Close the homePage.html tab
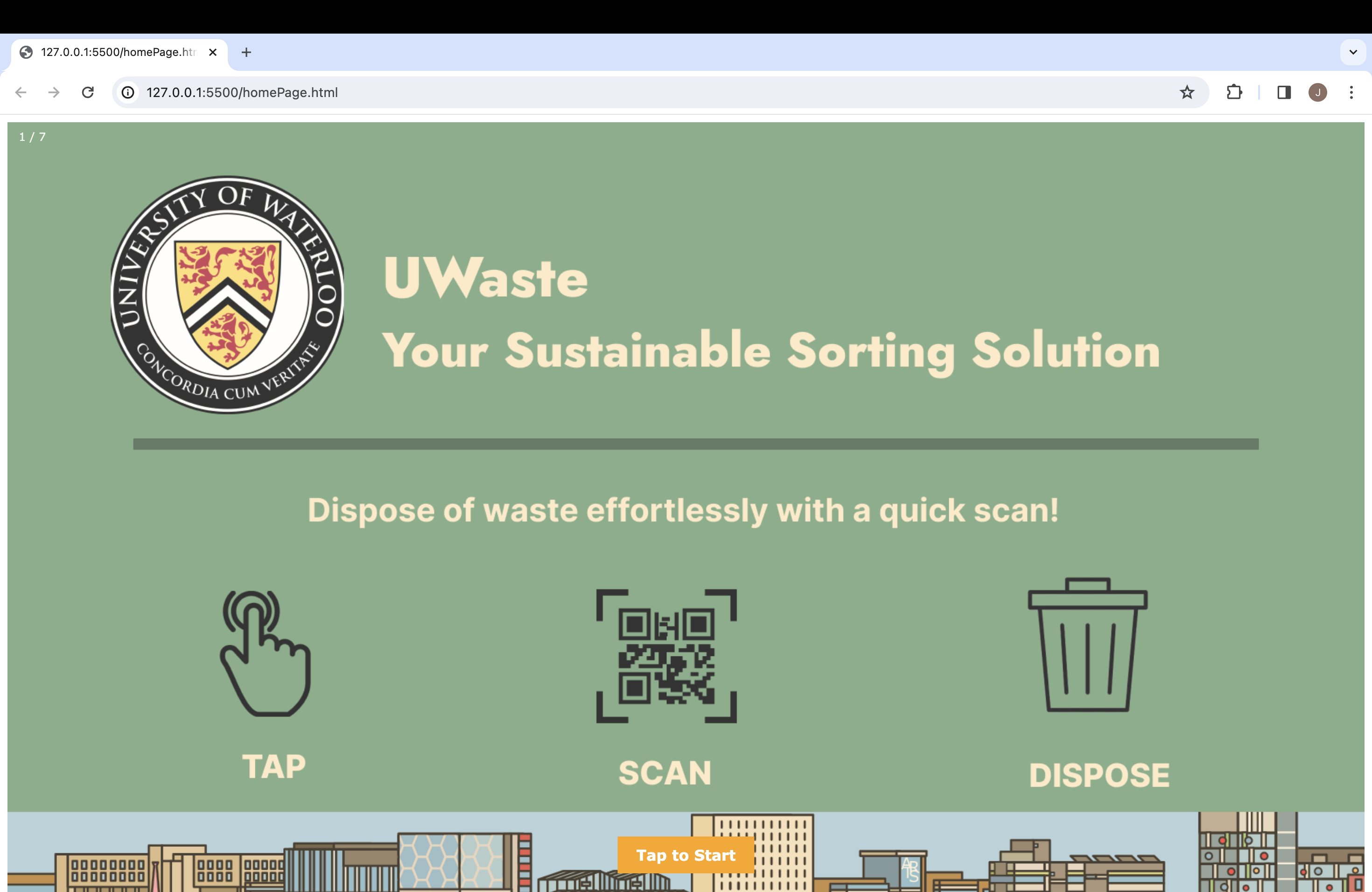Image resolution: width=1372 pixels, height=892 pixels. tap(213, 52)
